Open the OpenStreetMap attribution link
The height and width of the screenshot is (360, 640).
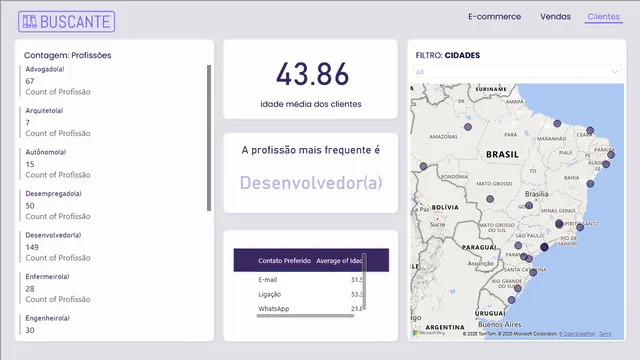tap(577, 334)
